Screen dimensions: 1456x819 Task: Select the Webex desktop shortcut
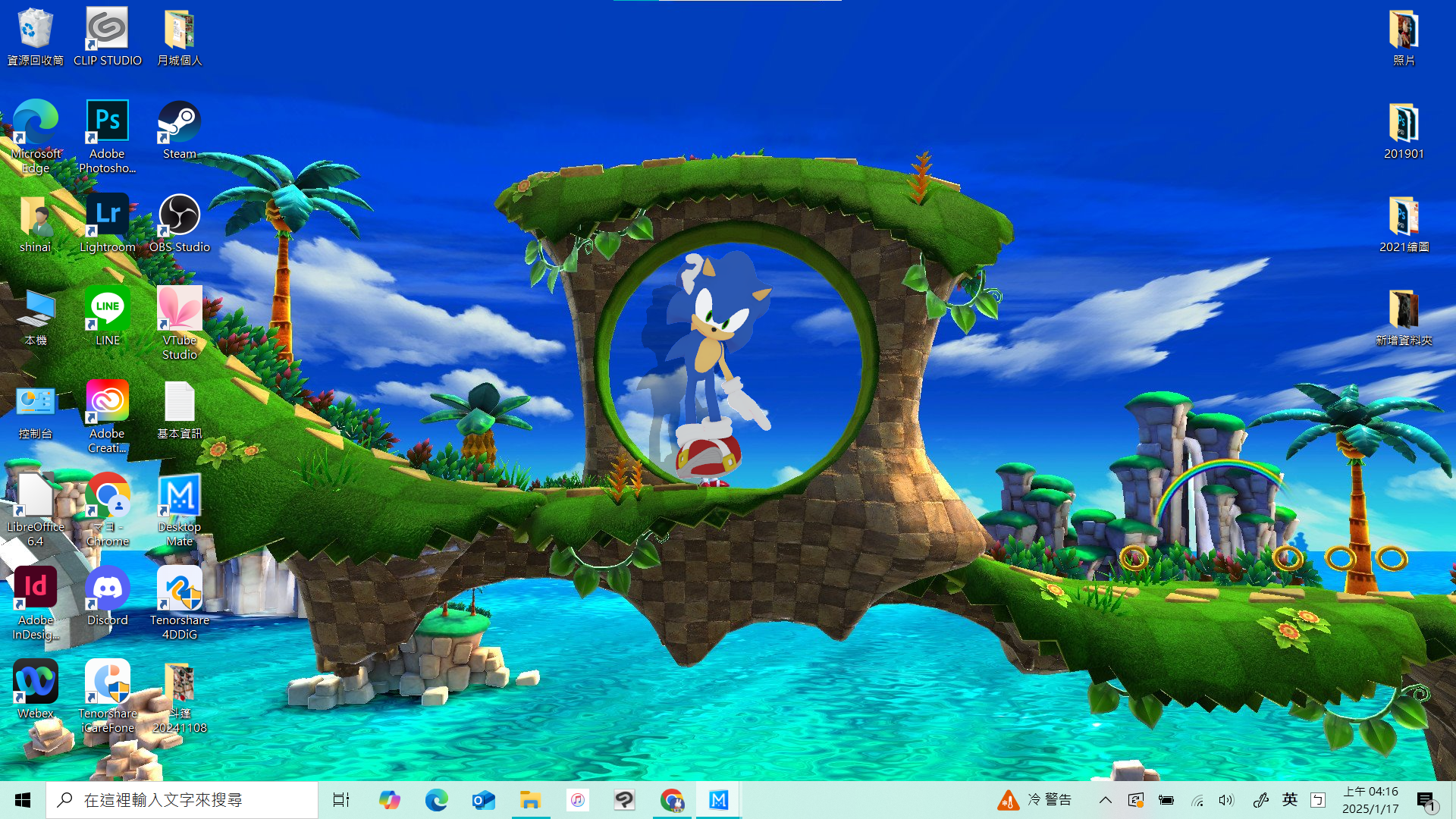click(x=35, y=689)
